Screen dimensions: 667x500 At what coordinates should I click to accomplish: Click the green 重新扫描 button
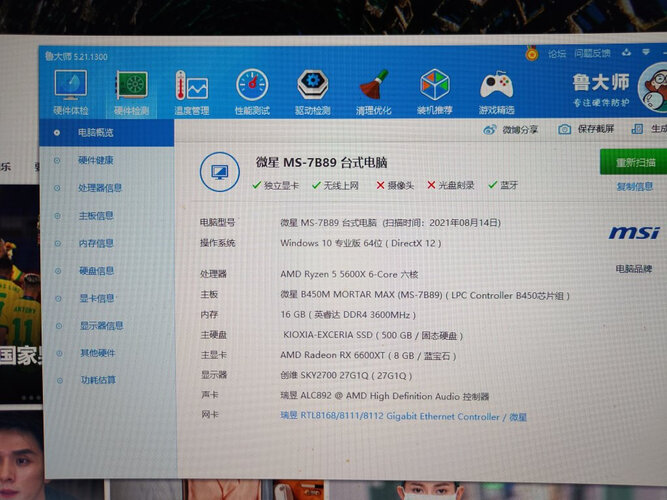[634, 162]
